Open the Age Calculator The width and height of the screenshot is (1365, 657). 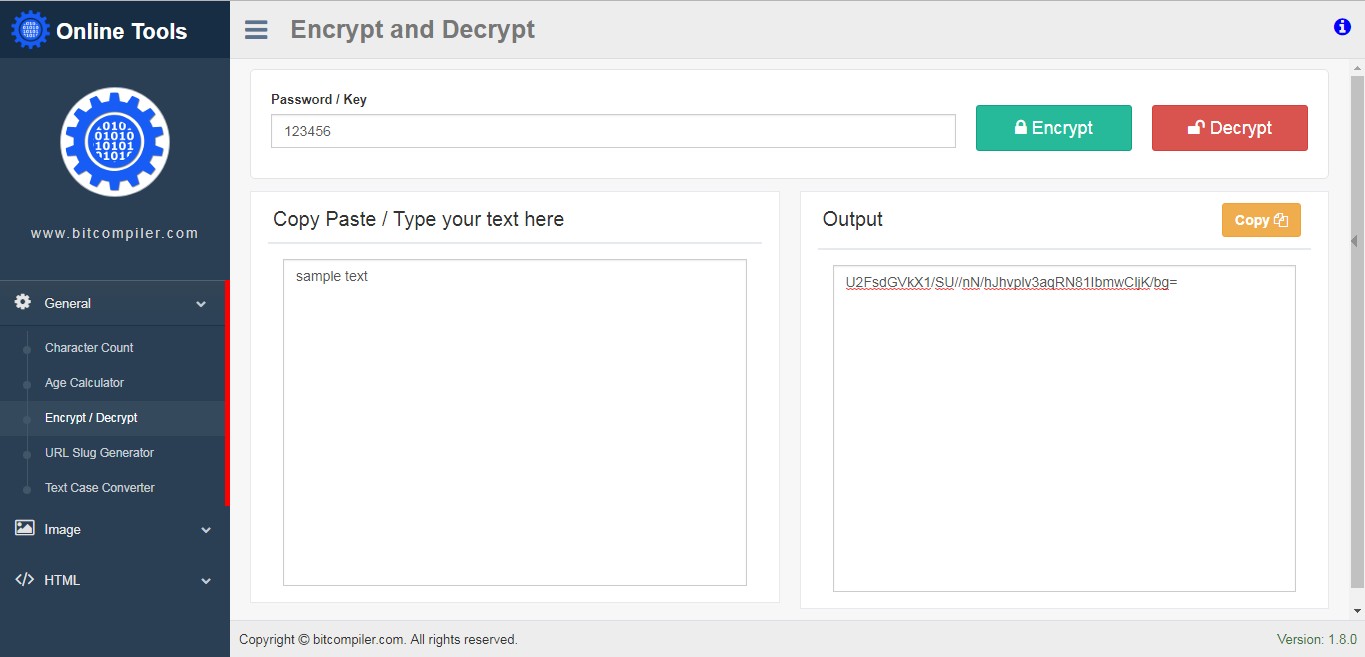[84, 382]
